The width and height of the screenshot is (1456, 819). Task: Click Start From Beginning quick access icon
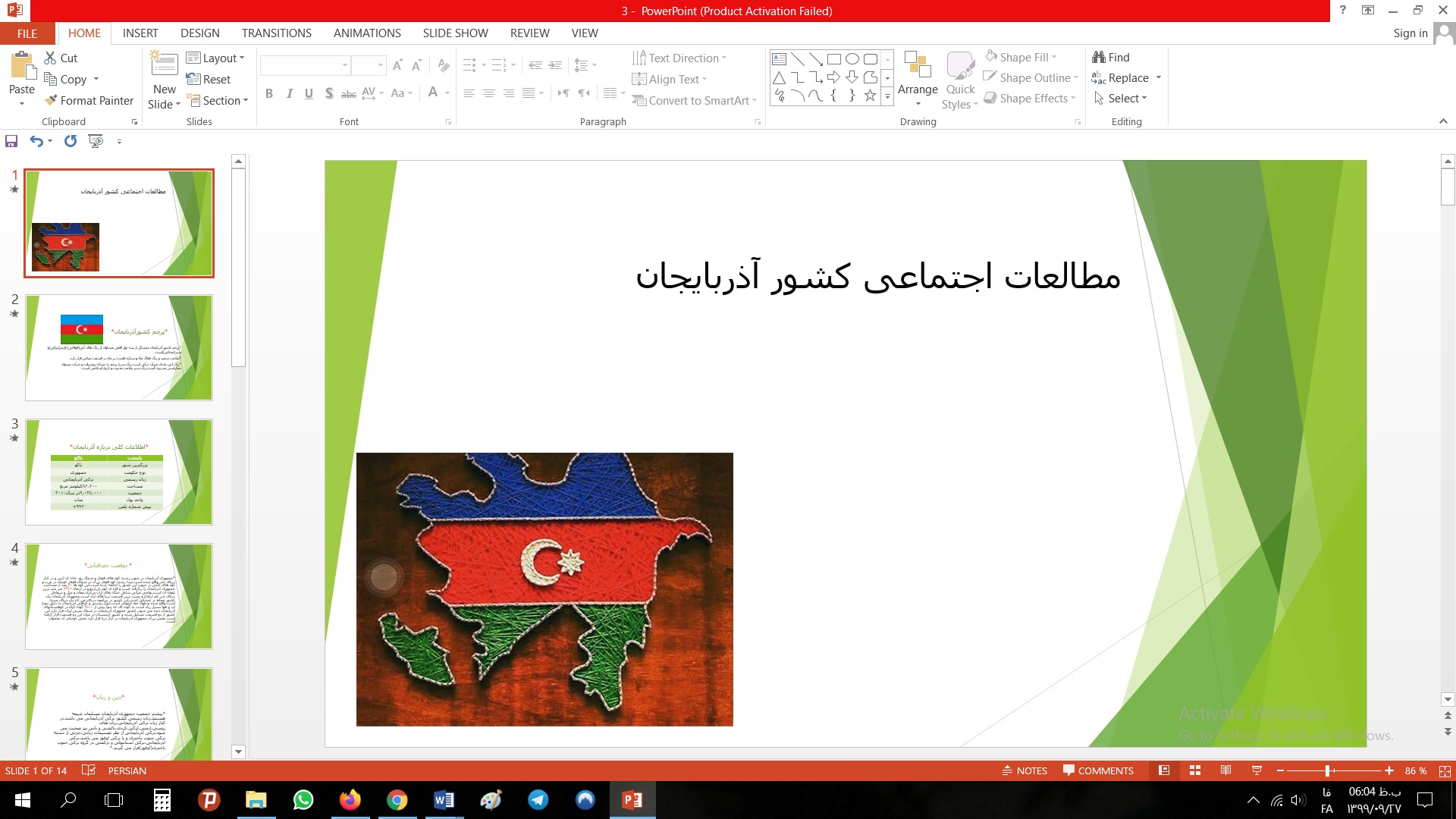tap(96, 141)
